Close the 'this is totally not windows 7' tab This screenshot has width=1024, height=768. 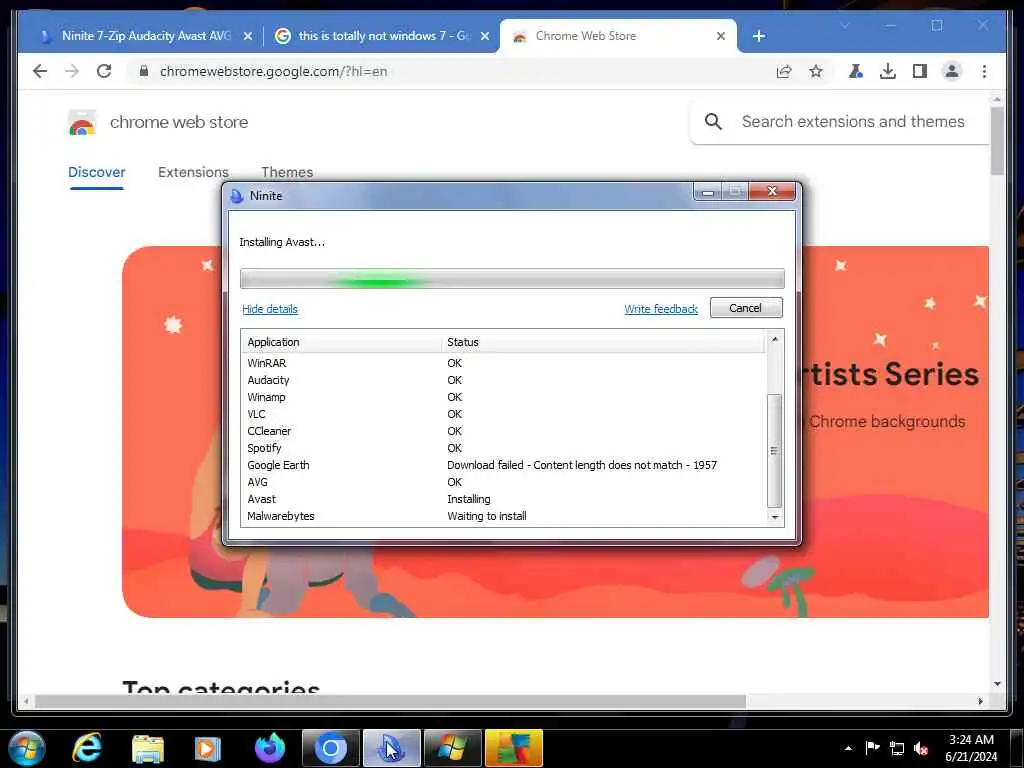point(485,36)
